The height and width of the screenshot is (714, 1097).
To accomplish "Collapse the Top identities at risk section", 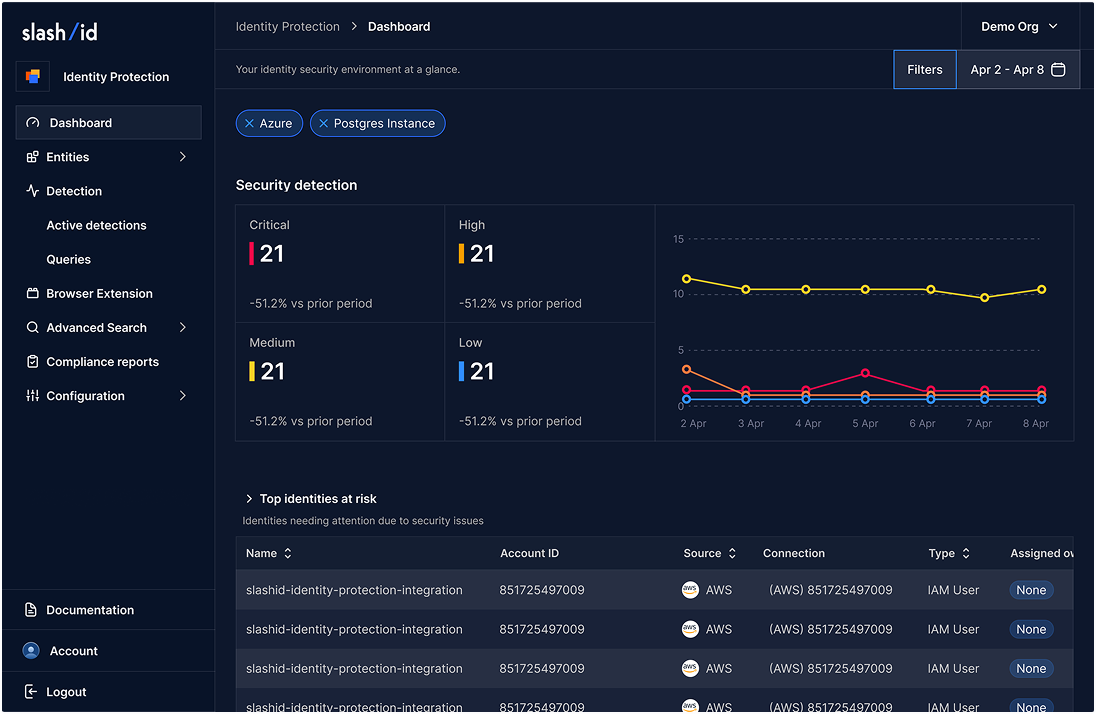I will point(249,499).
